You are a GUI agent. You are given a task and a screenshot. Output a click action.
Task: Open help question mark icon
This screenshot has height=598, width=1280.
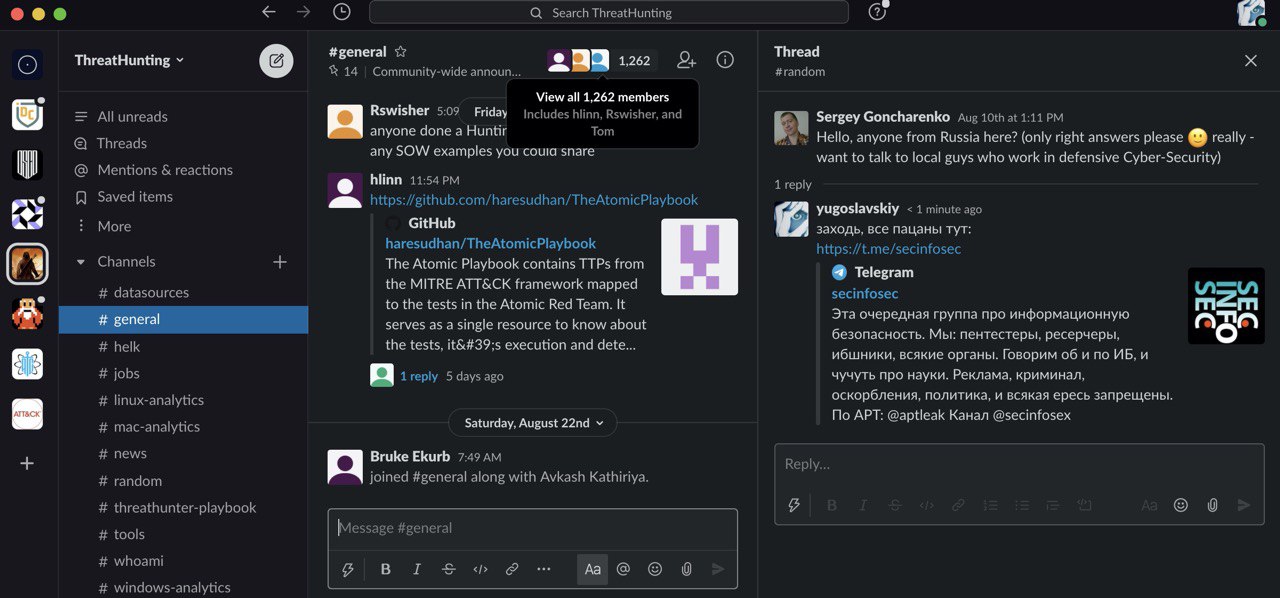pyautogui.click(x=877, y=12)
